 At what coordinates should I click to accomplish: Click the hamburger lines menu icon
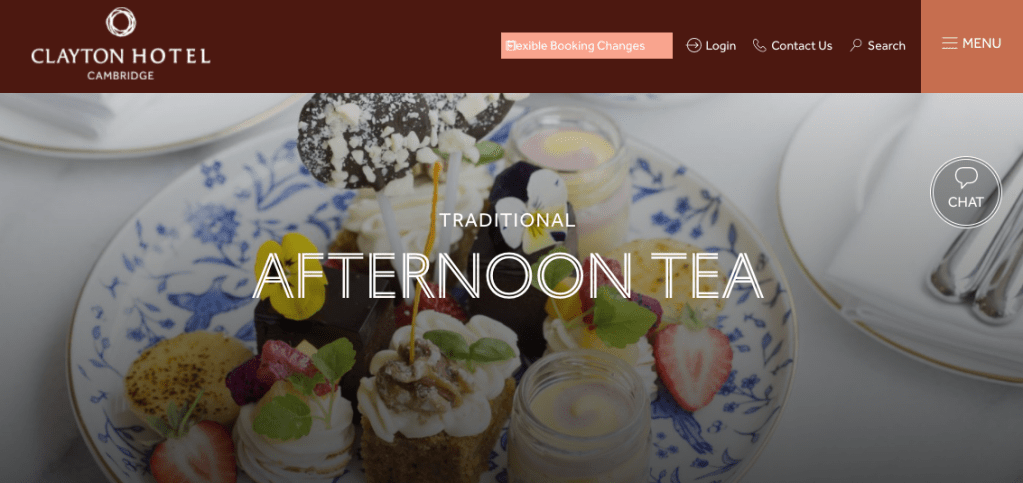click(x=950, y=43)
